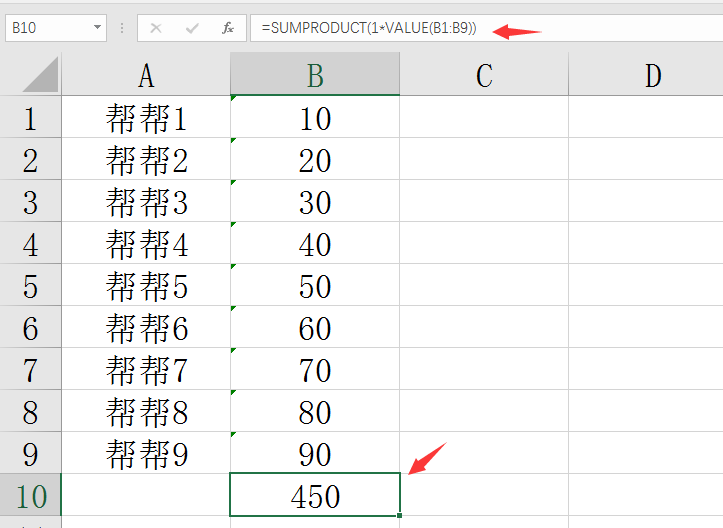The image size is (723, 528).
Task: Click the formula bar with SUMPRODUCT formula
Action: pos(486,28)
